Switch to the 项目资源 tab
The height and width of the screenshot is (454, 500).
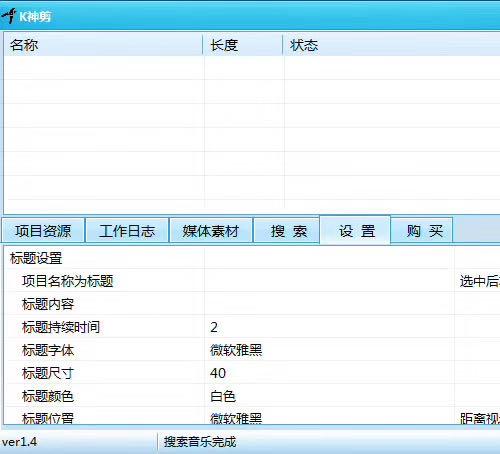(43, 231)
